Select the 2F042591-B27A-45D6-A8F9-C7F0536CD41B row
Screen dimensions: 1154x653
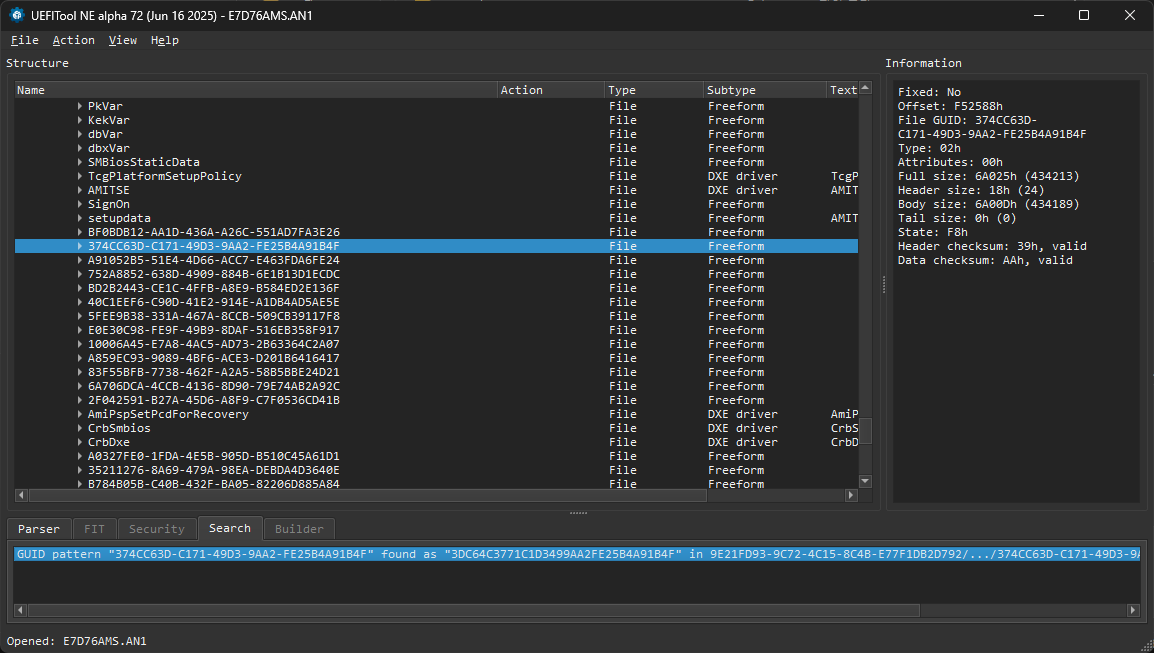[436, 400]
